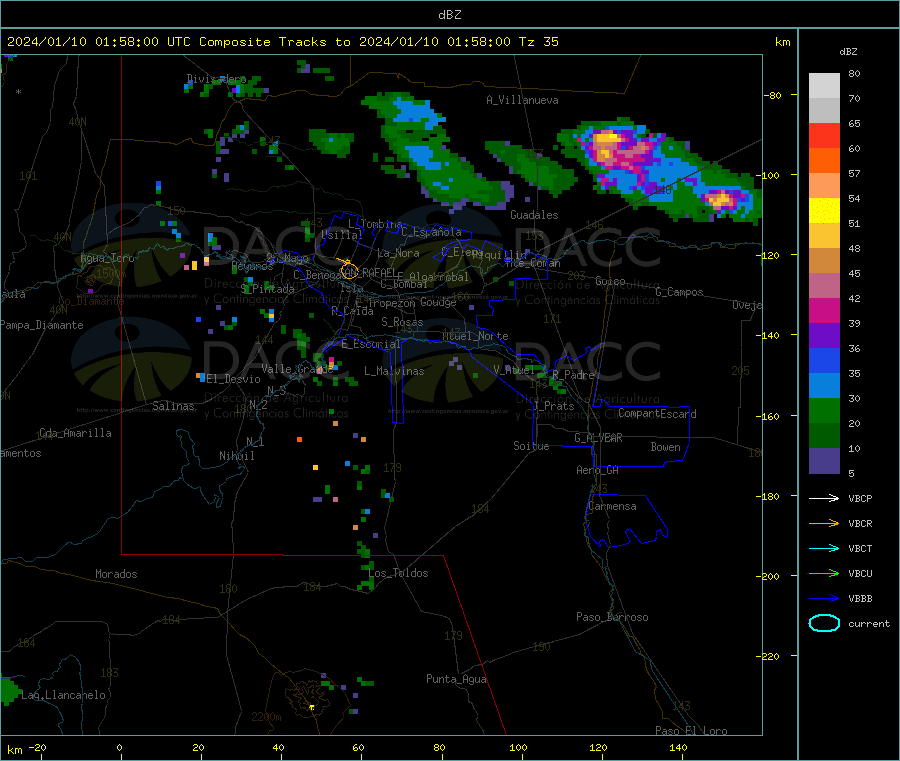Viewport: 900px width, 761px height.
Task: Click the 'CompantEscard' map label
Action: [x=657, y=413]
